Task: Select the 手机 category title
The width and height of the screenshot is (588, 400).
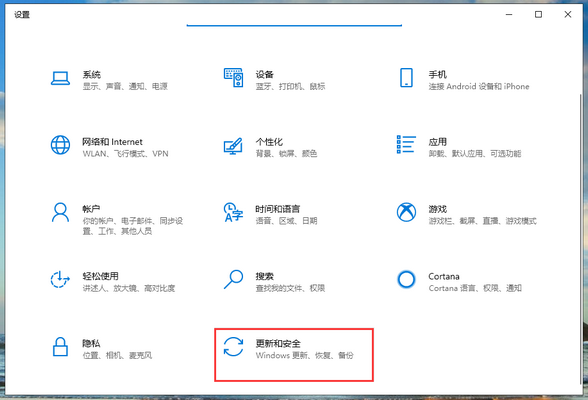Action: [438, 74]
